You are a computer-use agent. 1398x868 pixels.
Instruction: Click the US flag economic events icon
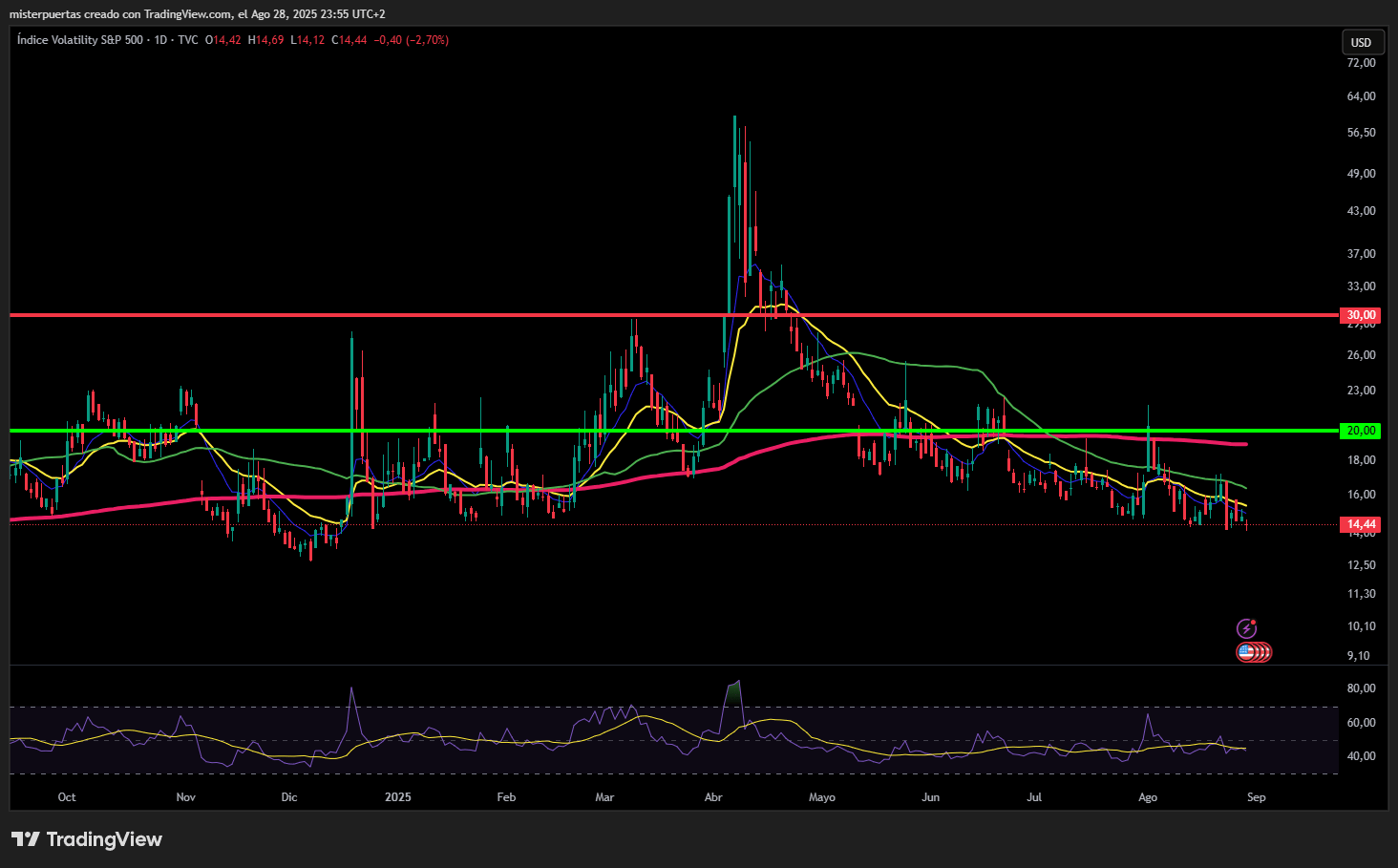click(x=1246, y=652)
